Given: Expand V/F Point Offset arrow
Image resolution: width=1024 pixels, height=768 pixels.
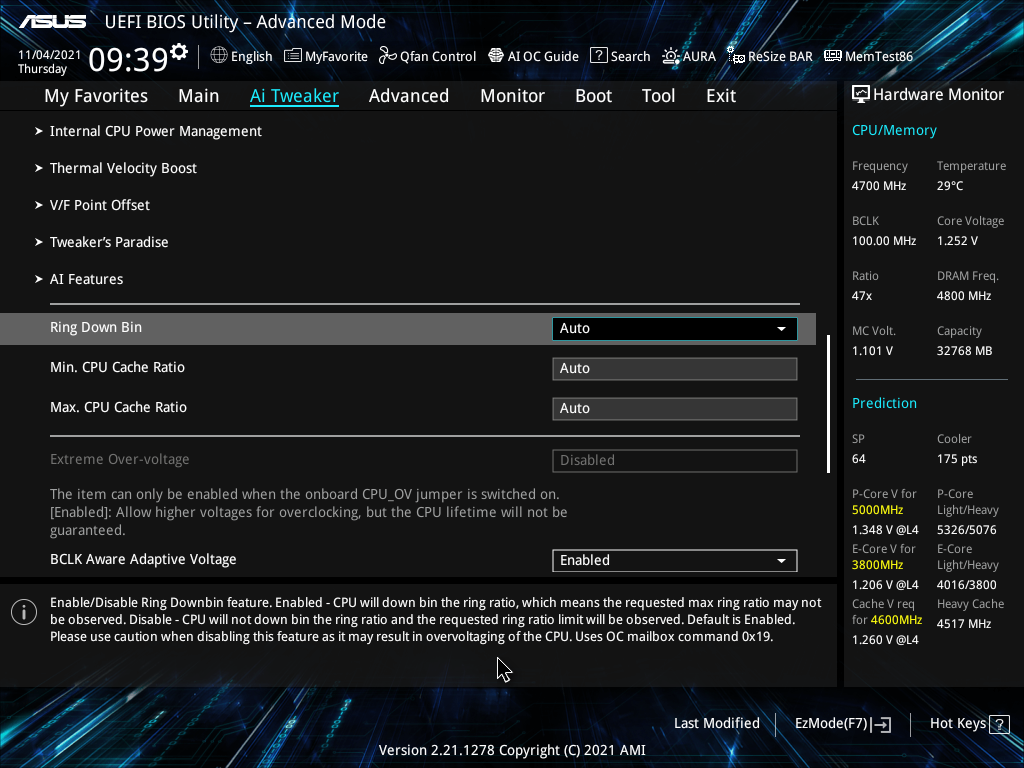Looking at the screenshot, I should click(39, 205).
